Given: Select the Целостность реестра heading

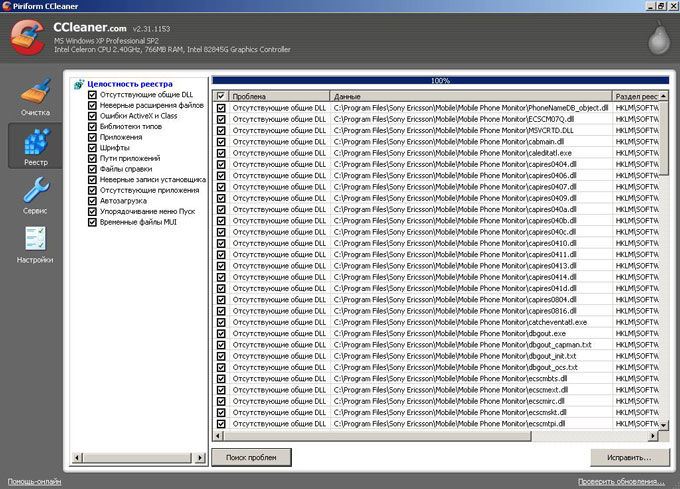Looking at the screenshot, I should pos(130,84).
